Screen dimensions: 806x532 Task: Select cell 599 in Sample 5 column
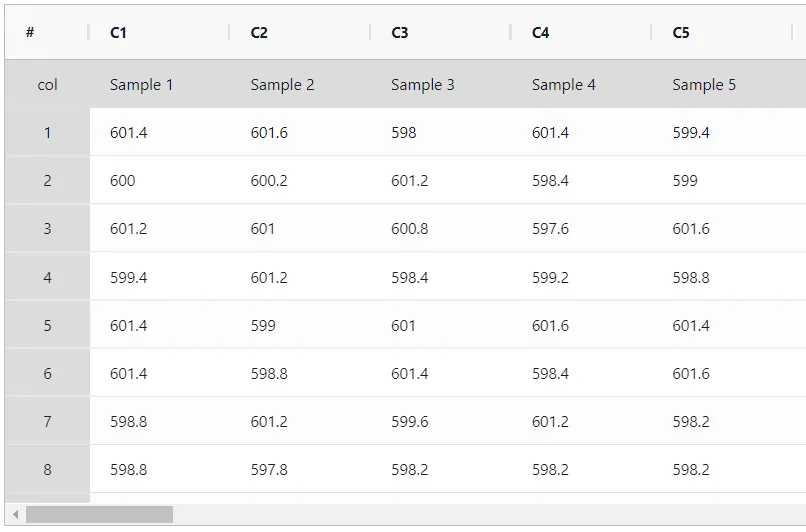click(x=722, y=180)
